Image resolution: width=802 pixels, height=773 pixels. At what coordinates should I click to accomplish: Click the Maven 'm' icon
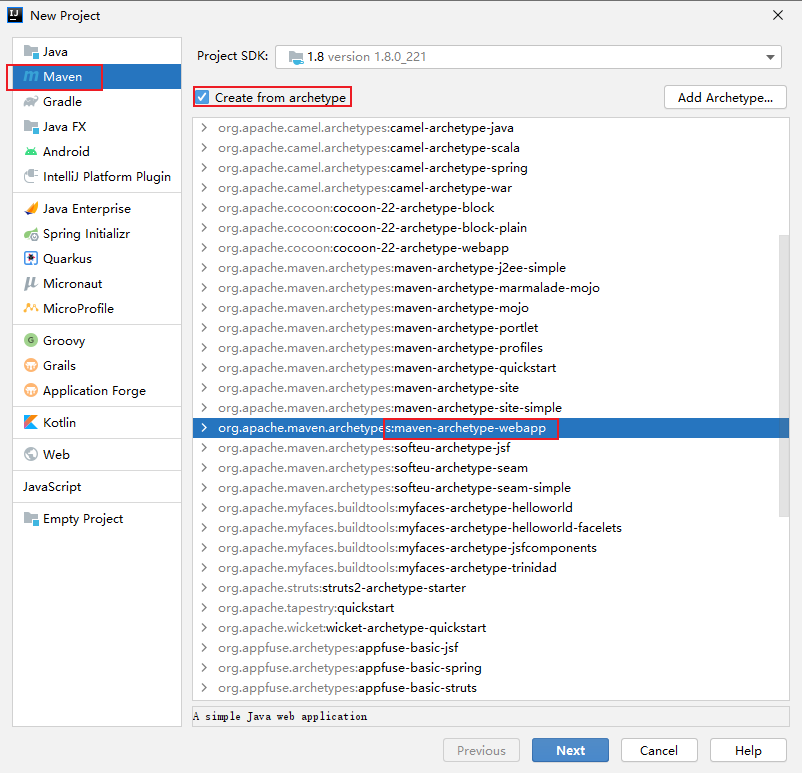(x=31, y=77)
